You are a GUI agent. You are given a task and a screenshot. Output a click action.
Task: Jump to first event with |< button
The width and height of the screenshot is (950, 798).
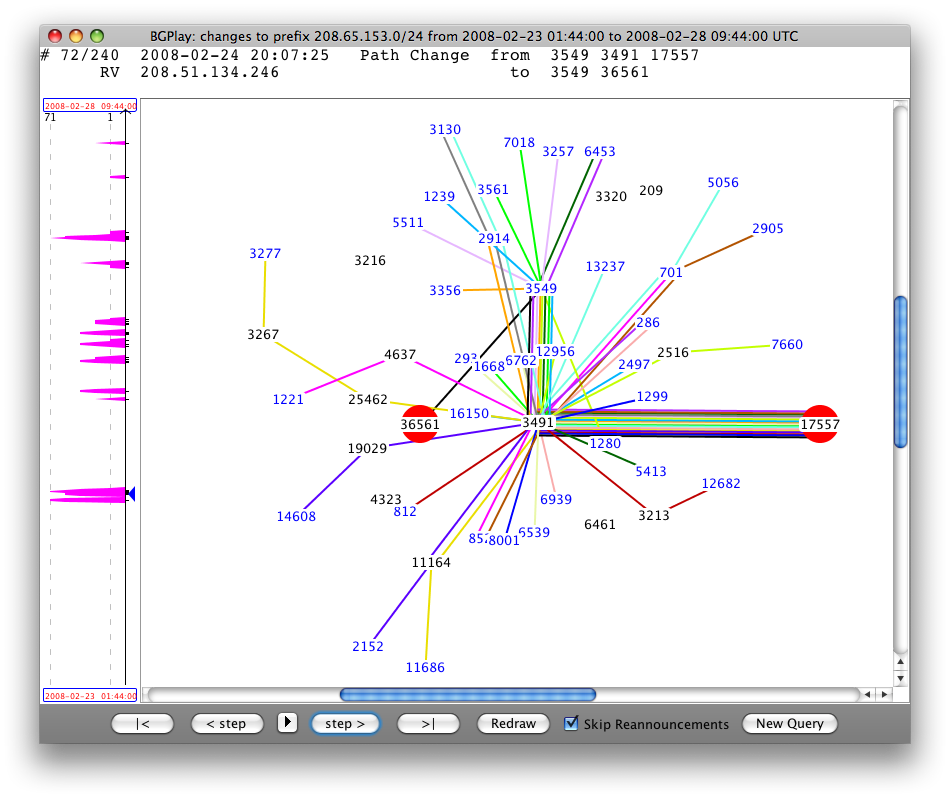[x=142, y=723]
